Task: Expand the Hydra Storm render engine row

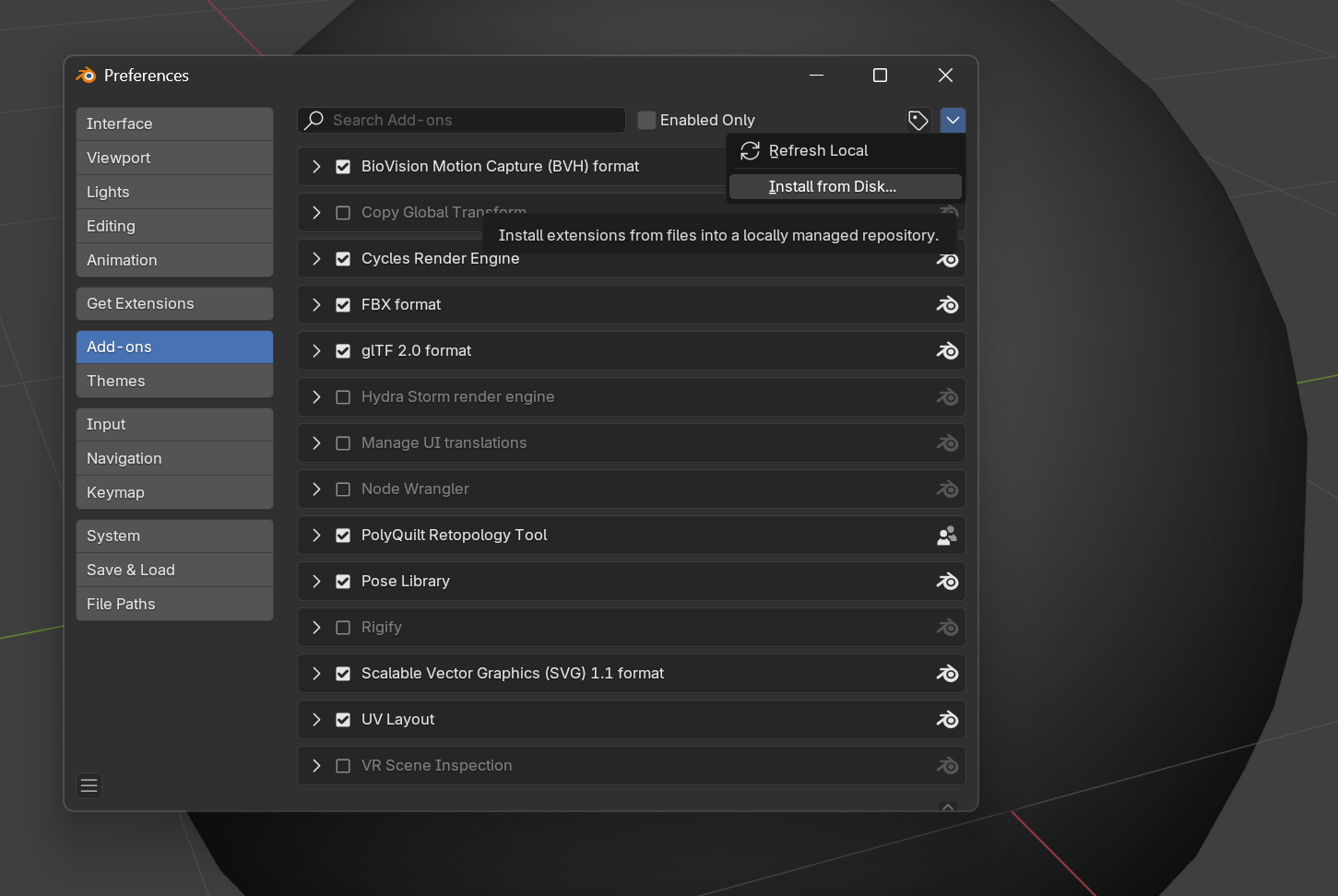Action: click(316, 396)
